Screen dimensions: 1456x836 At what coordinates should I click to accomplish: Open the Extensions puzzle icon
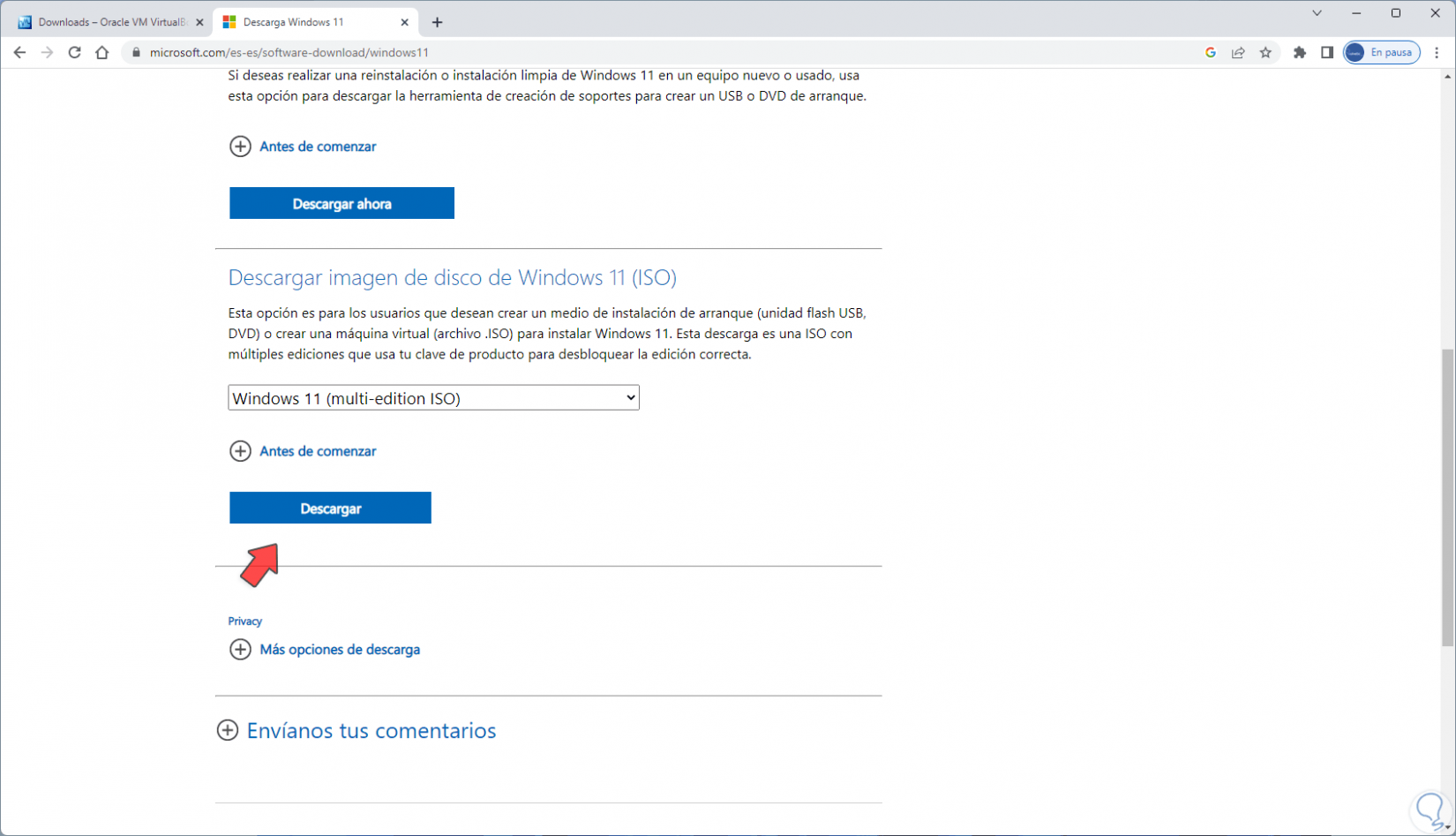click(1300, 53)
